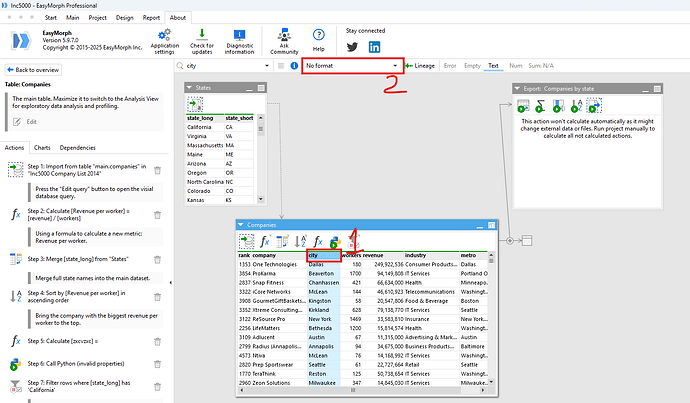Select the revenue column header
690x403 pixels.
382,256
